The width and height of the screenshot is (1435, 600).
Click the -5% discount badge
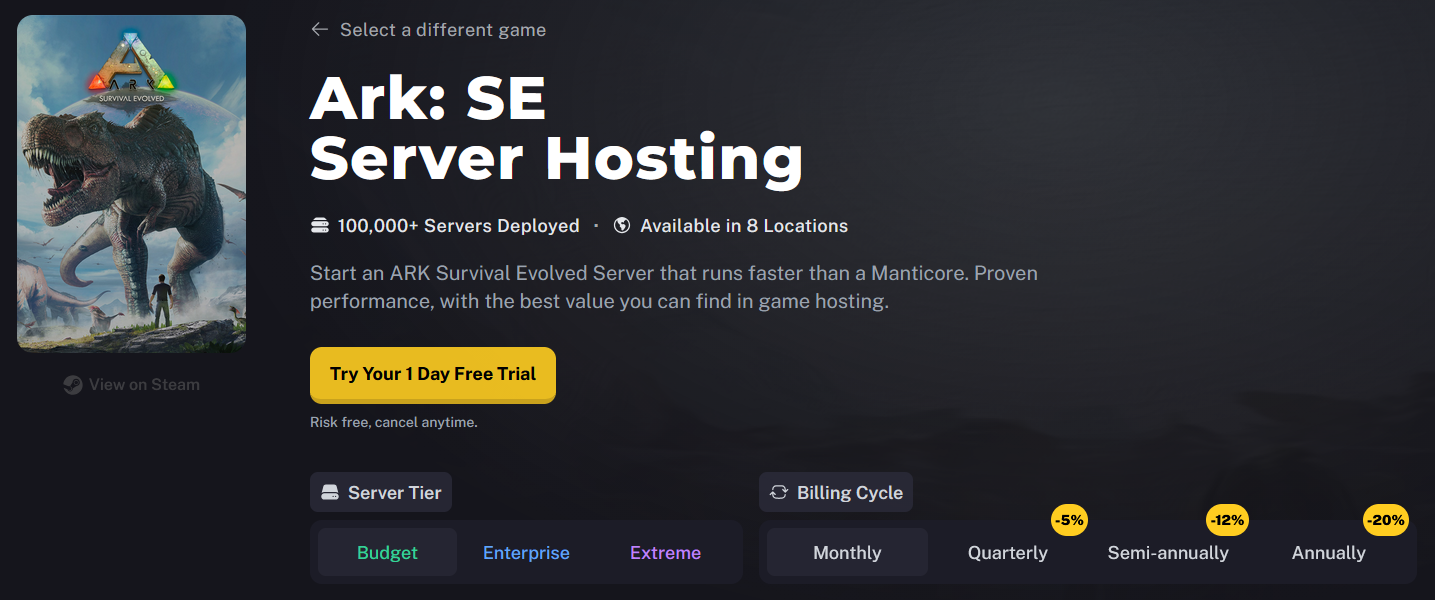[1069, 520]
